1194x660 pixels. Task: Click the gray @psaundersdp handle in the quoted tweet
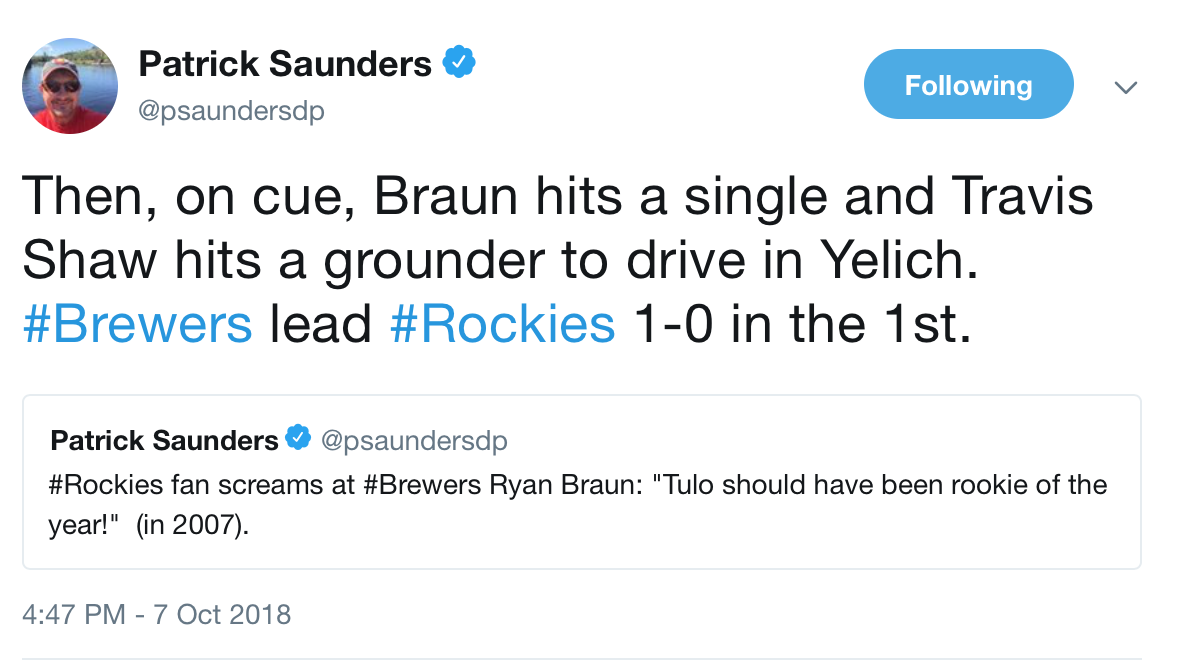tap(412, 440)
